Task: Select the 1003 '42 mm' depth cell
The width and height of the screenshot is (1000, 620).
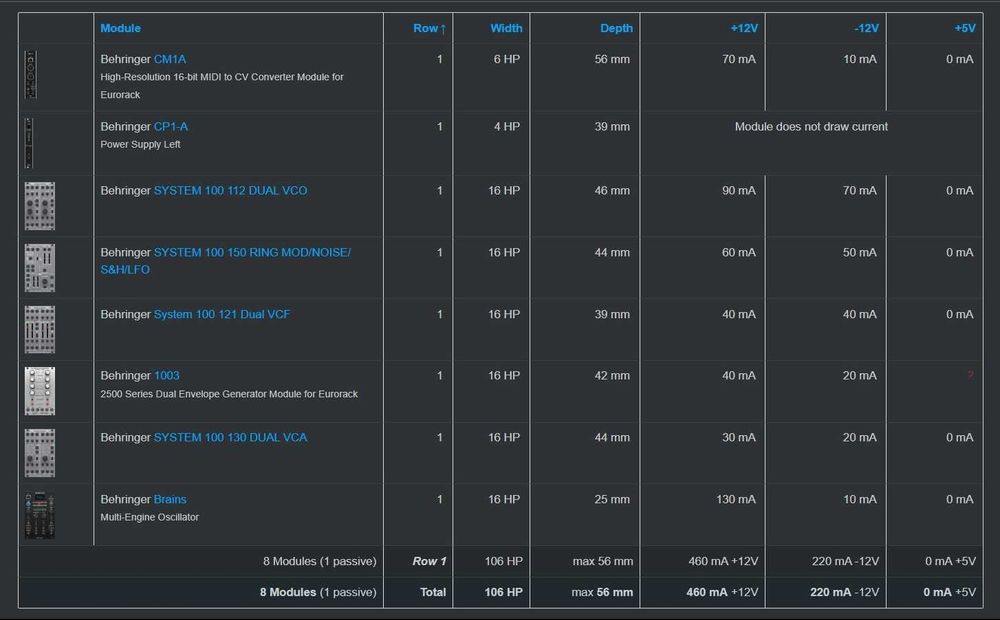Action: 612,376
